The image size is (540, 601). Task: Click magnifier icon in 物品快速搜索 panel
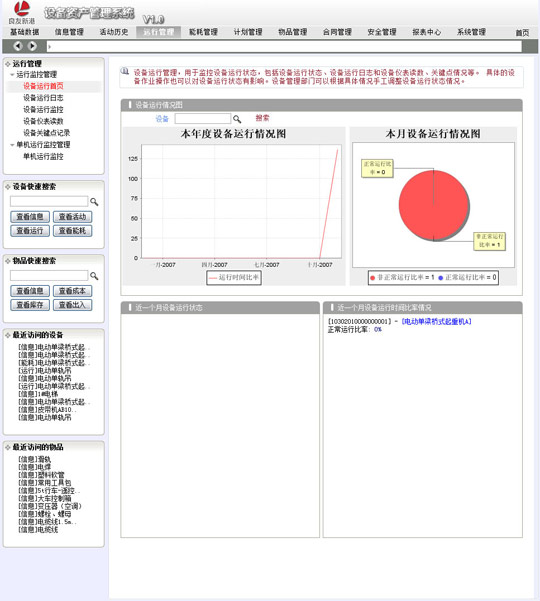click(94, 276)
